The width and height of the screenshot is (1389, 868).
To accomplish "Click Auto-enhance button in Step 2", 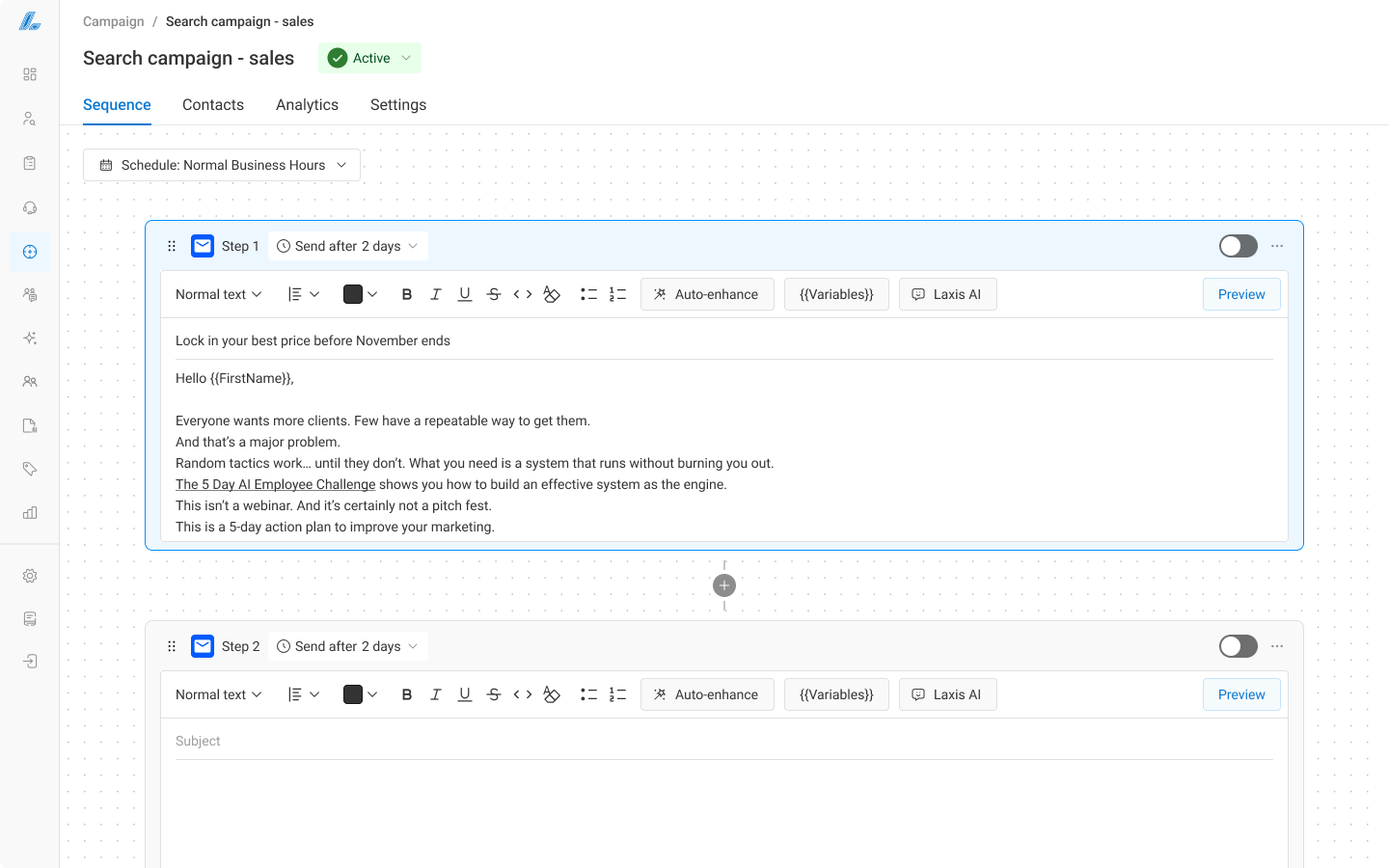I will (707, 694).
